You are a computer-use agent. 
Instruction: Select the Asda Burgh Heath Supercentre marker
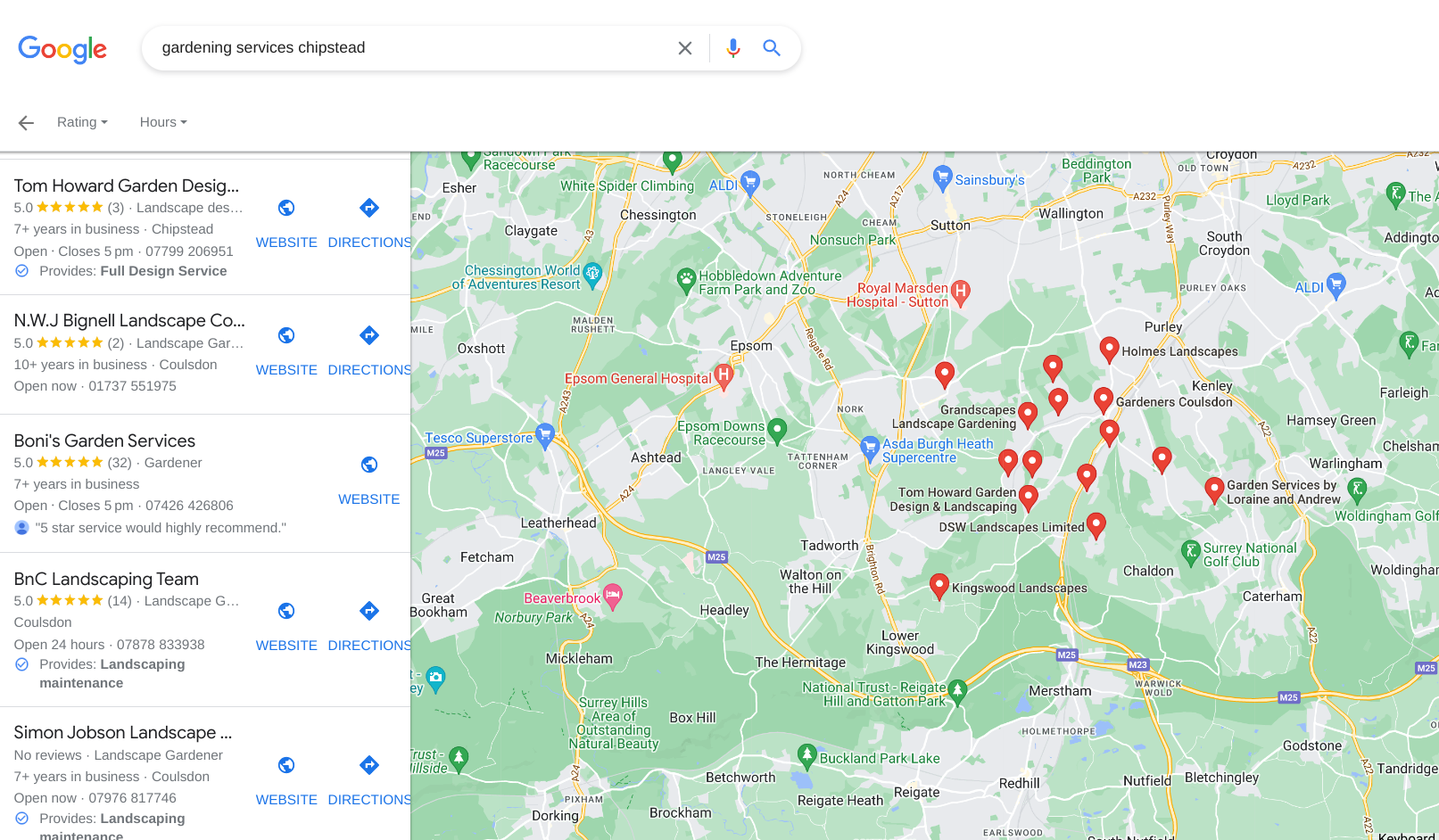pos(870,448)
